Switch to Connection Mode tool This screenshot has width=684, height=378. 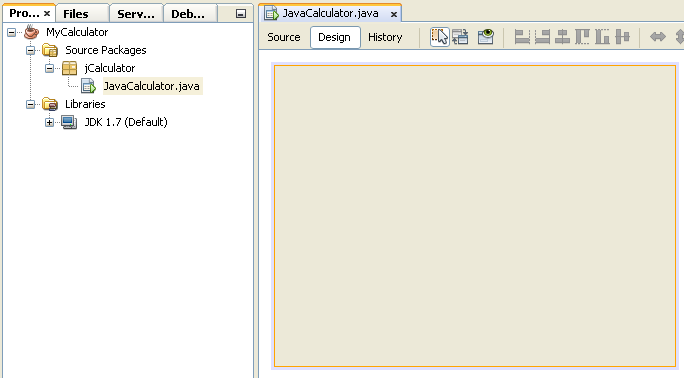(460, 37)
